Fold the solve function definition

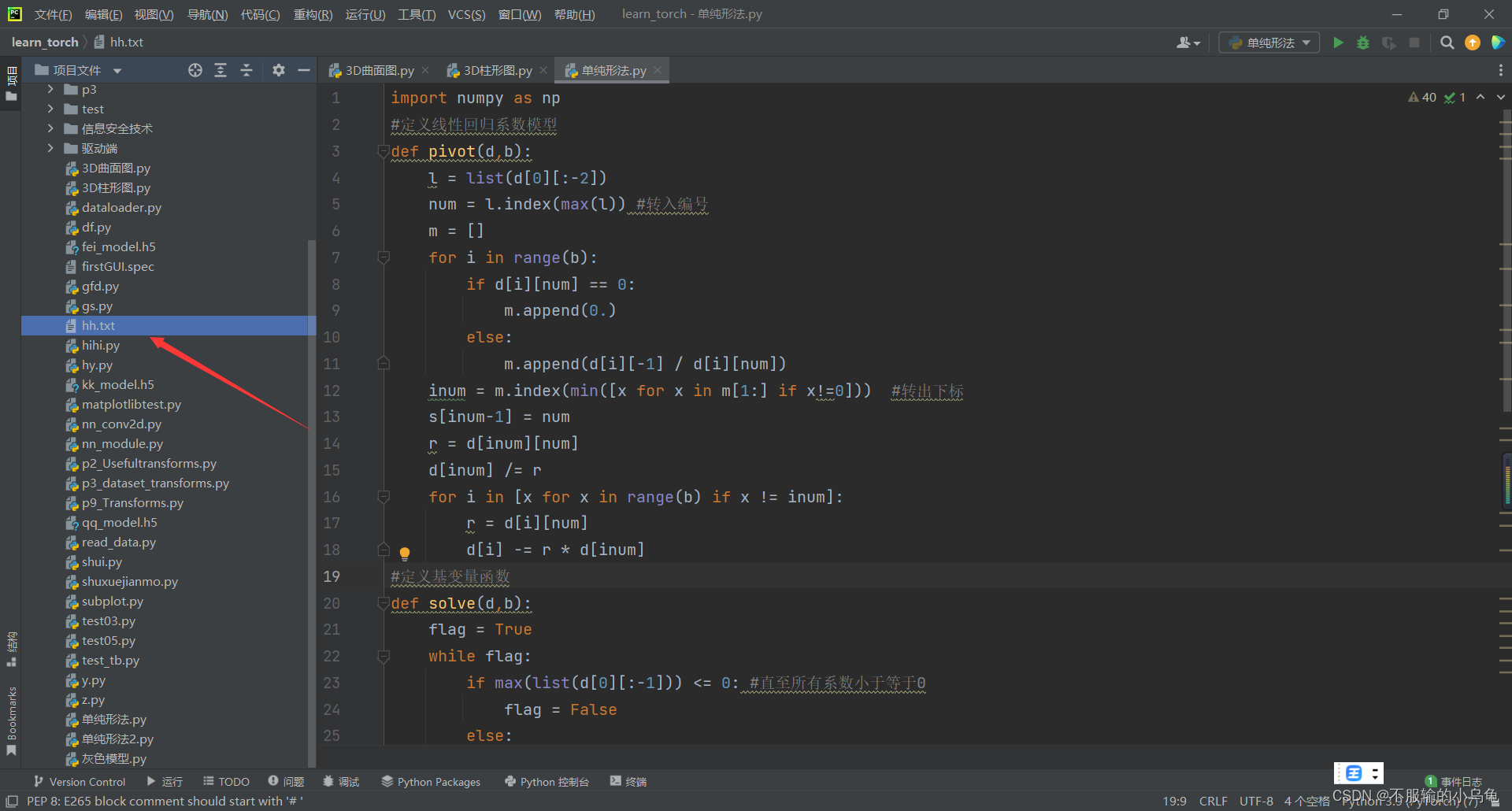point(384,603)
